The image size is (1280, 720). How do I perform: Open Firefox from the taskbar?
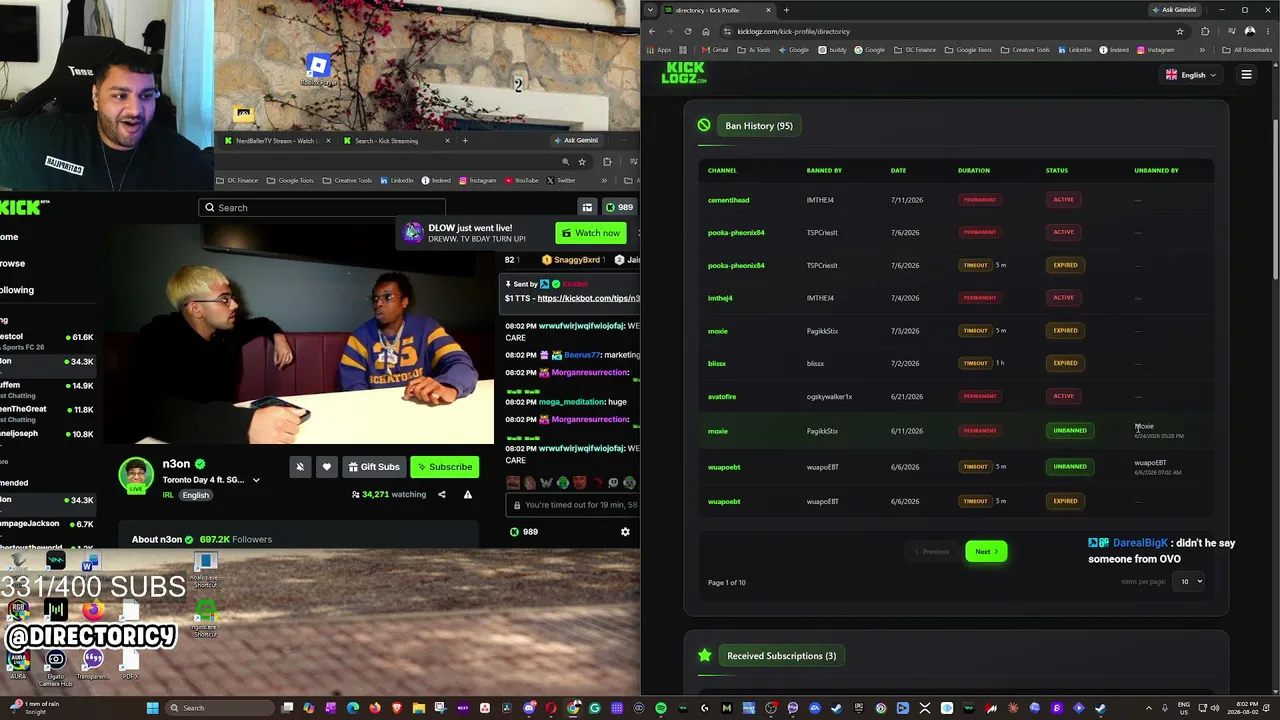pos(375,708)
